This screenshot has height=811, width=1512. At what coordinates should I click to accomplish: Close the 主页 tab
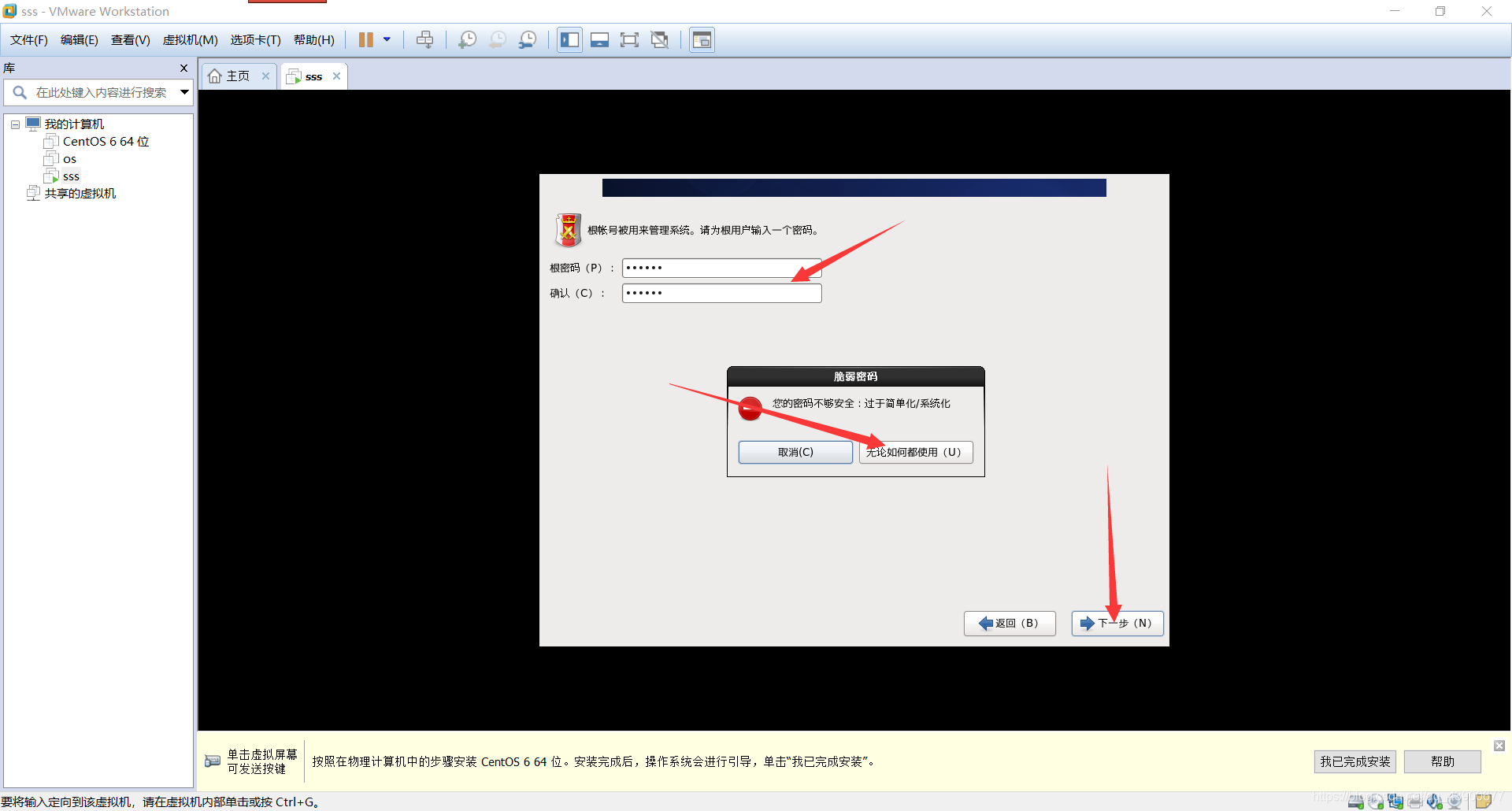[x=266, y=76]
